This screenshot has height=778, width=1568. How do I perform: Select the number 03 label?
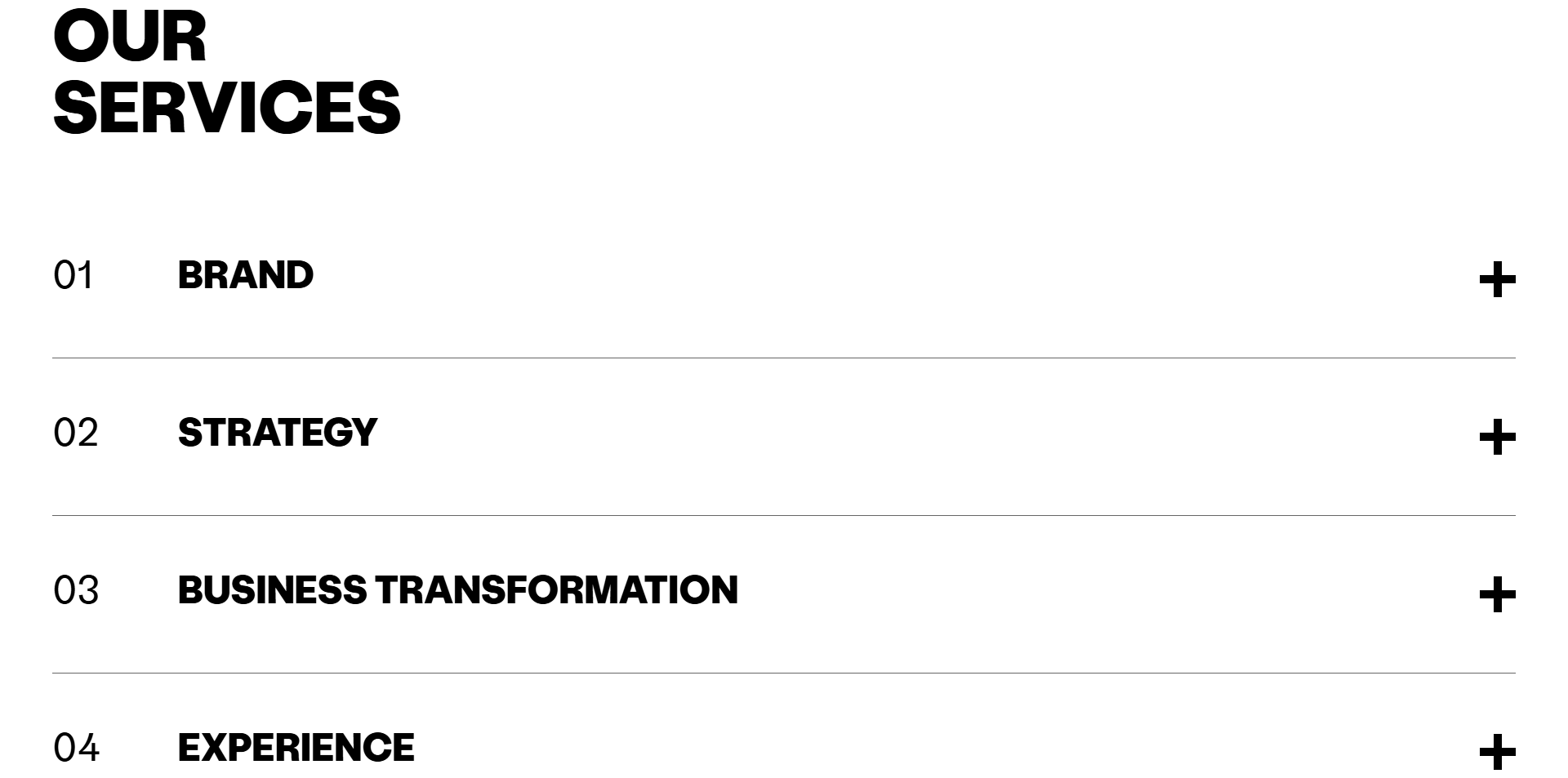[76, 590]
